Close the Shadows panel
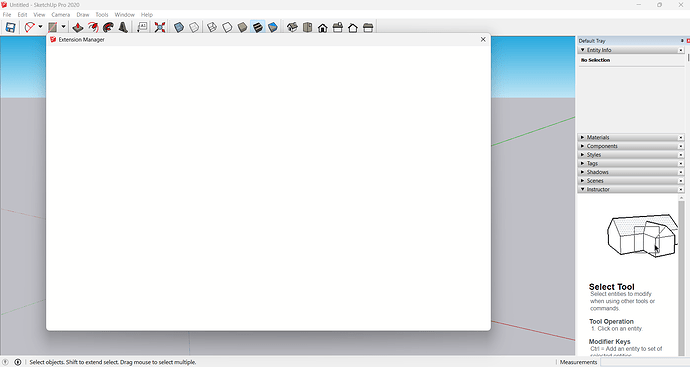 681,172
